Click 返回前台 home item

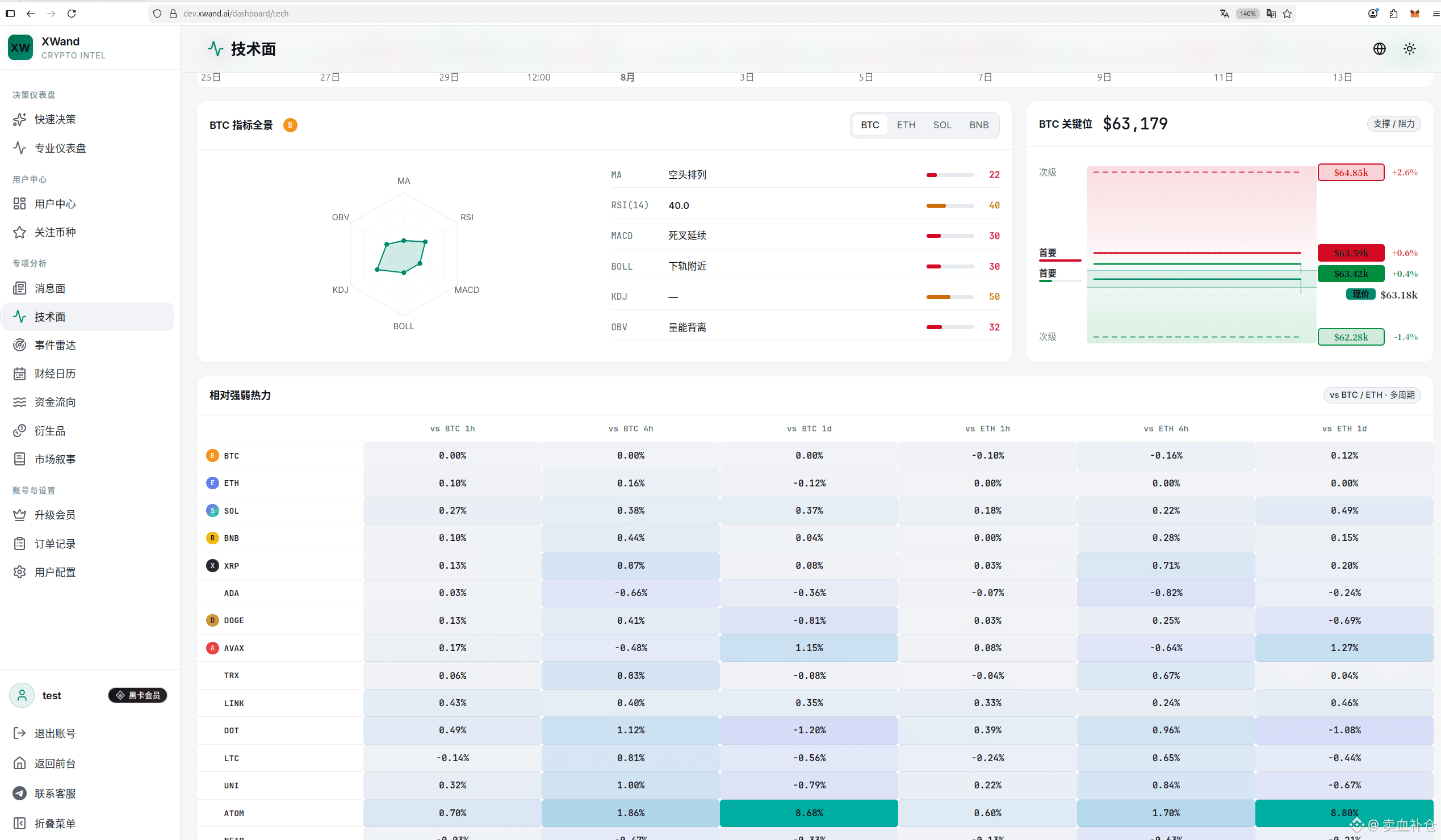tap(89, 764)
